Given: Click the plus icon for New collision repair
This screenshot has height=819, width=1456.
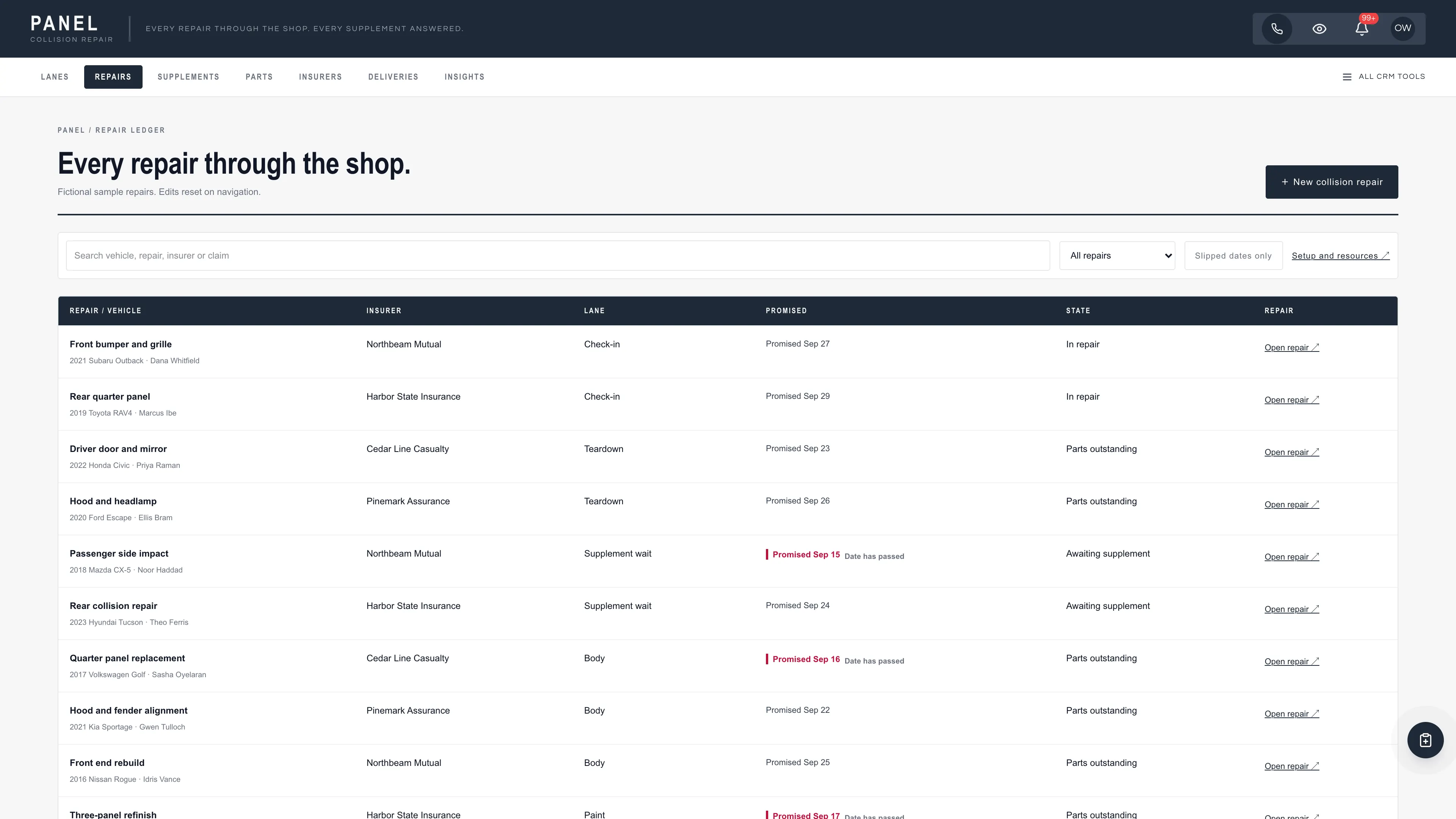Looking at the screenshot, I should click(x=1285, y=182).
